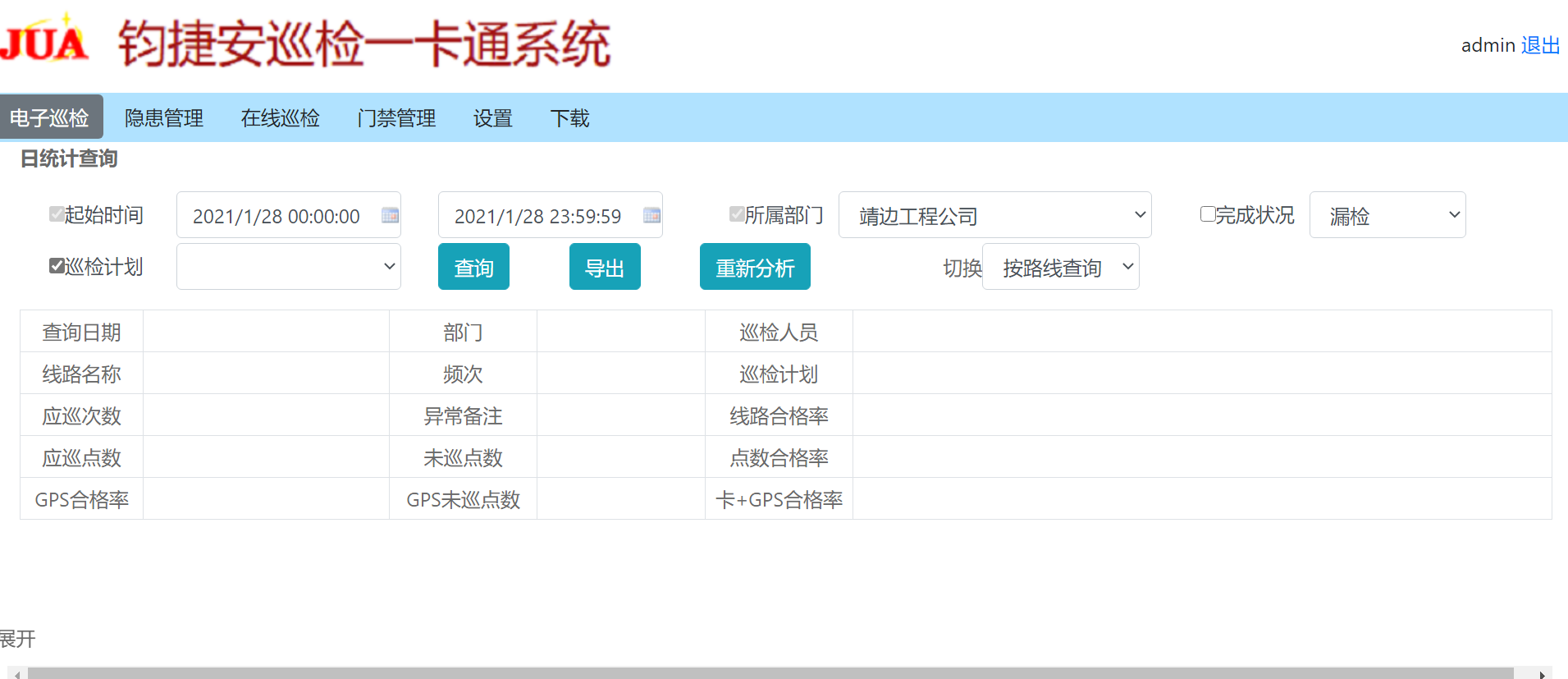Open the 隐患管理 menu
The height and width of the screenshot is (679, 1568).
point(164,118)
